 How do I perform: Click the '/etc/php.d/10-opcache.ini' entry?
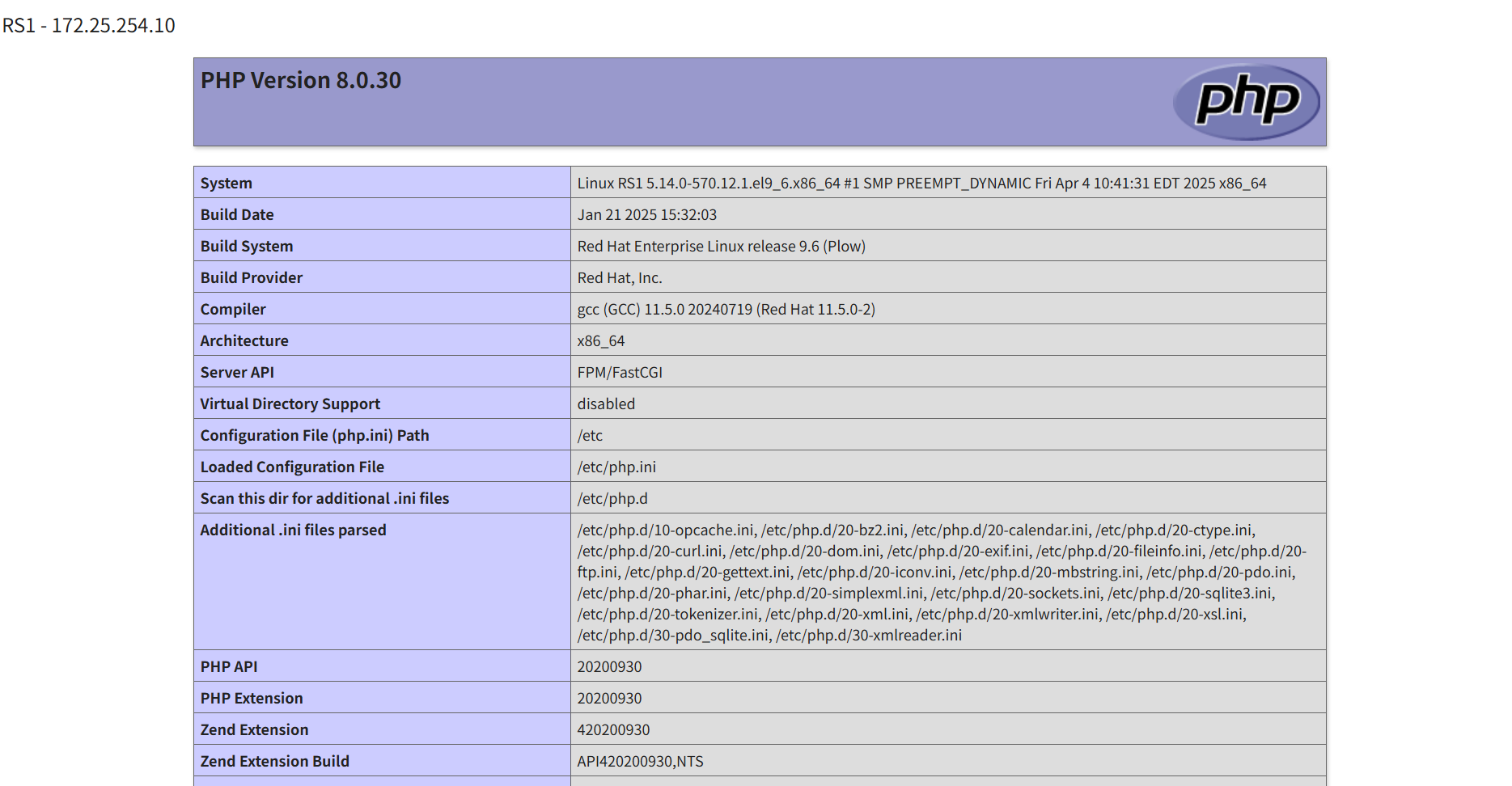click(666, 530)
